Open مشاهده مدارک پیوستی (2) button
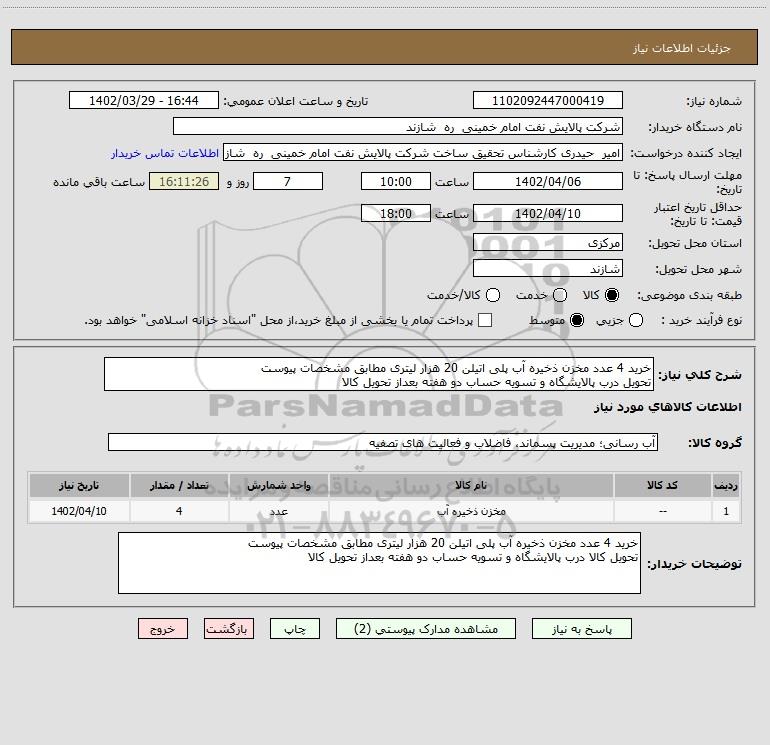Viewport: 770px width, 745px height. (426, 629)
